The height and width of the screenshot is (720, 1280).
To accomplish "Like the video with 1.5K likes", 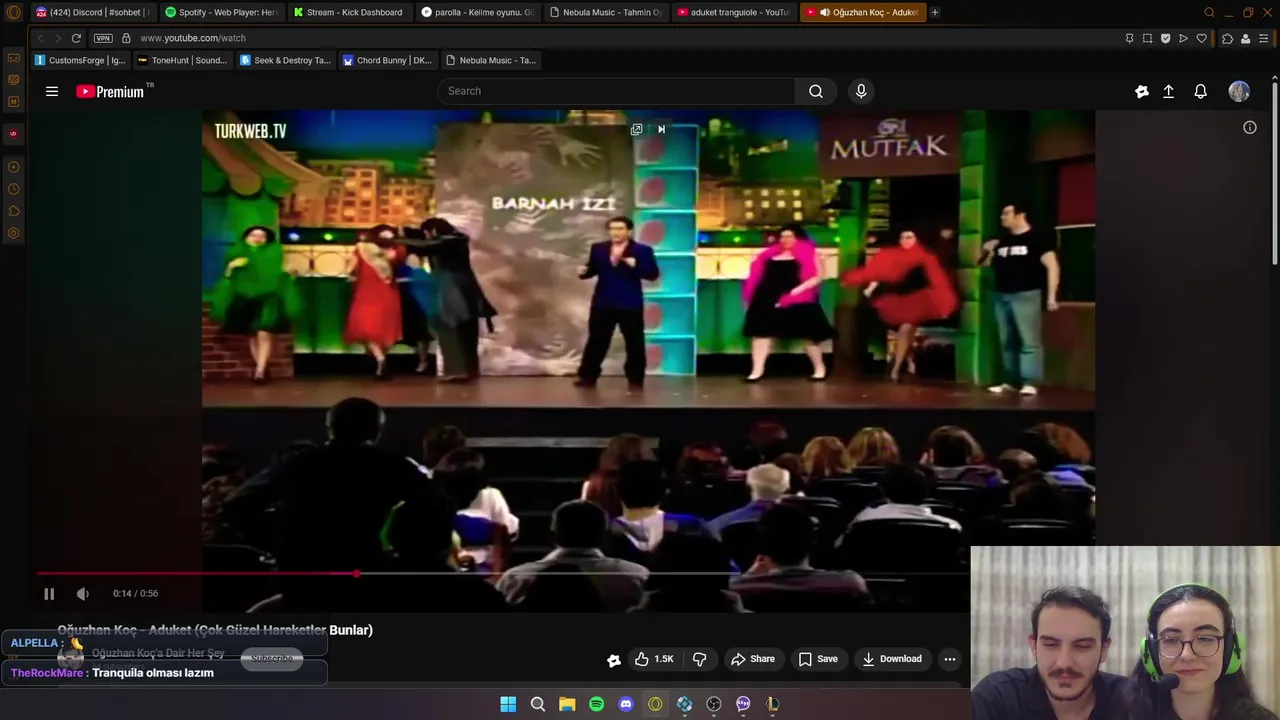I will pyautogui.click(x=654, y=659).
